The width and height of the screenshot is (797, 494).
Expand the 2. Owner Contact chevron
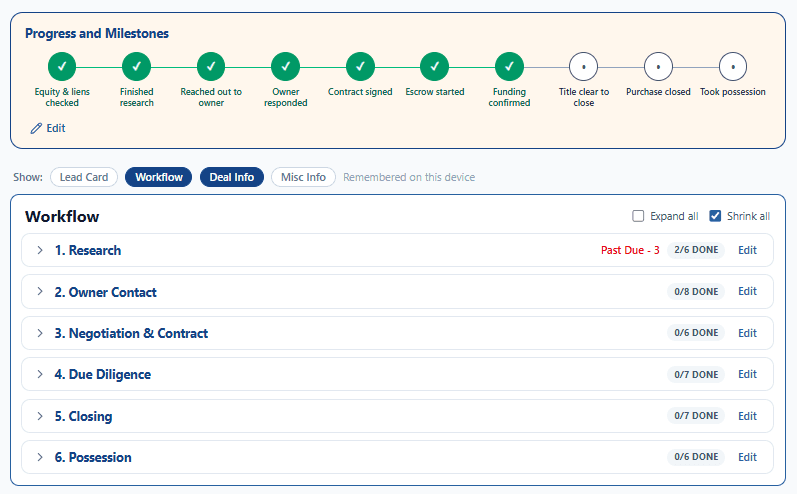pos(40,291)
